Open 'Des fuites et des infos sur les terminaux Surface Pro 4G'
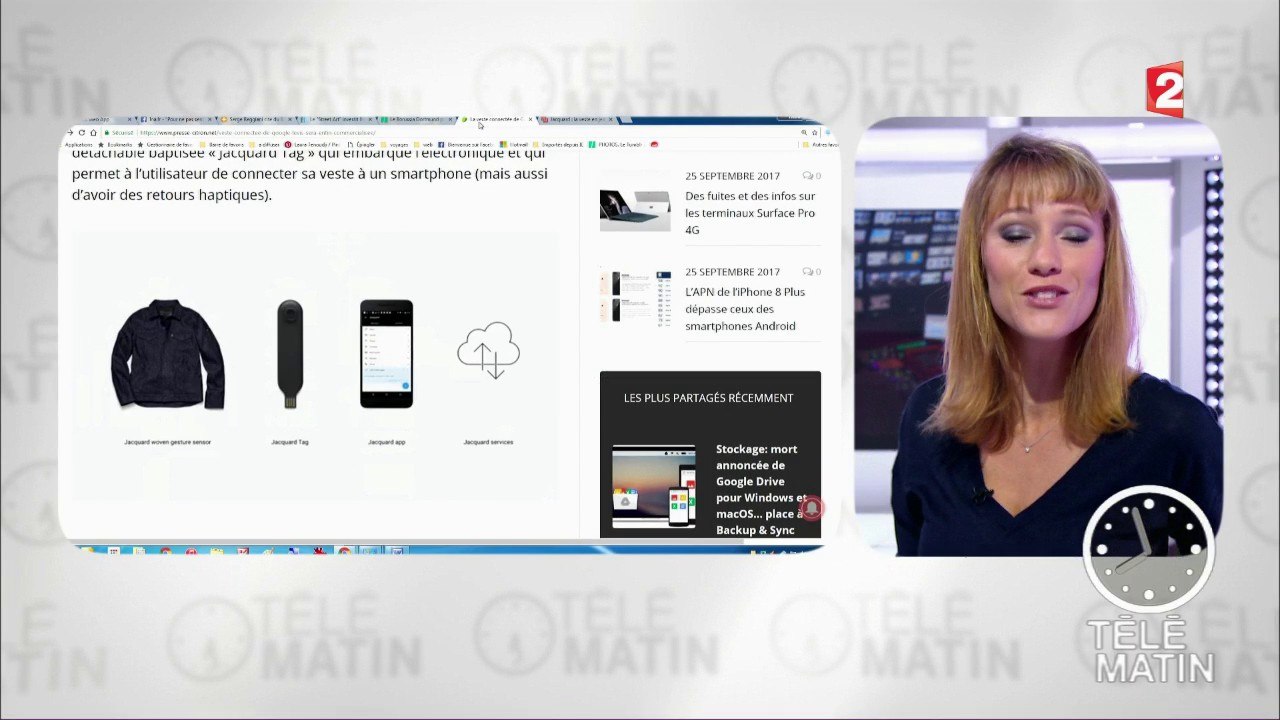The width and height of the screenshot is (1280, 720). point(750,213)
